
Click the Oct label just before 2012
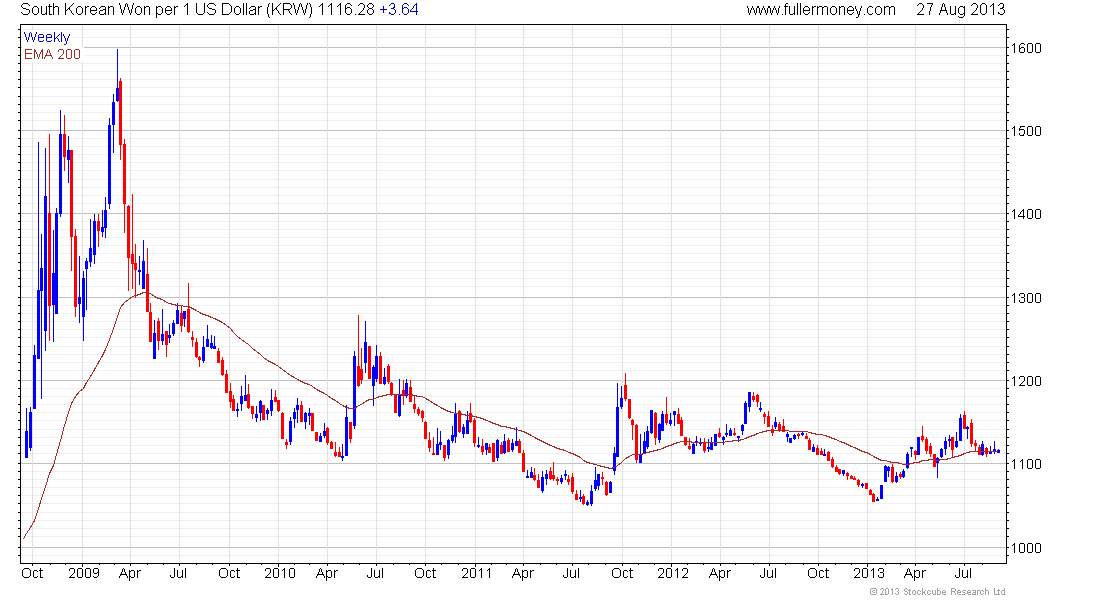622,573
